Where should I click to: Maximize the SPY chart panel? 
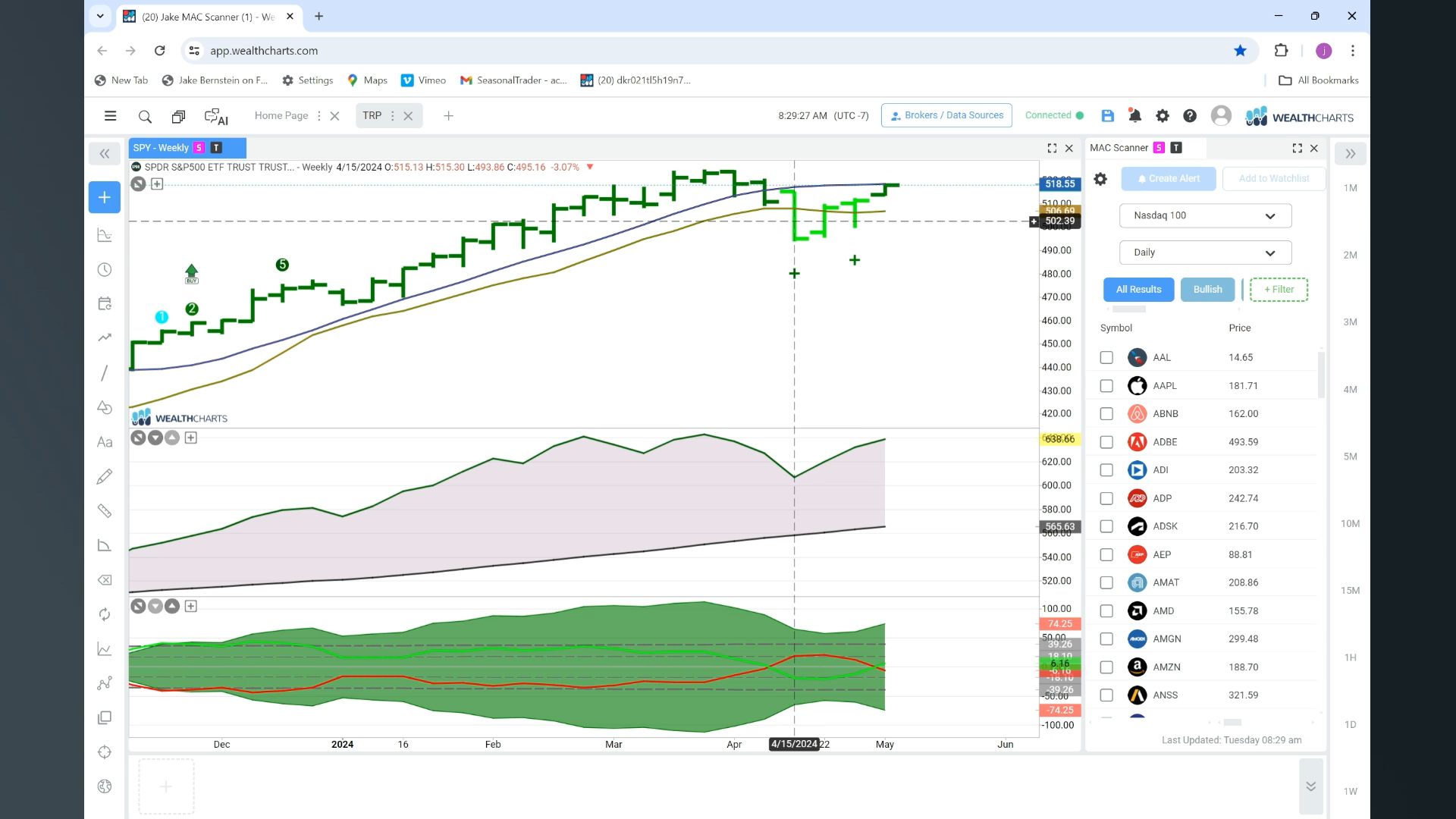coord(1052,148)
